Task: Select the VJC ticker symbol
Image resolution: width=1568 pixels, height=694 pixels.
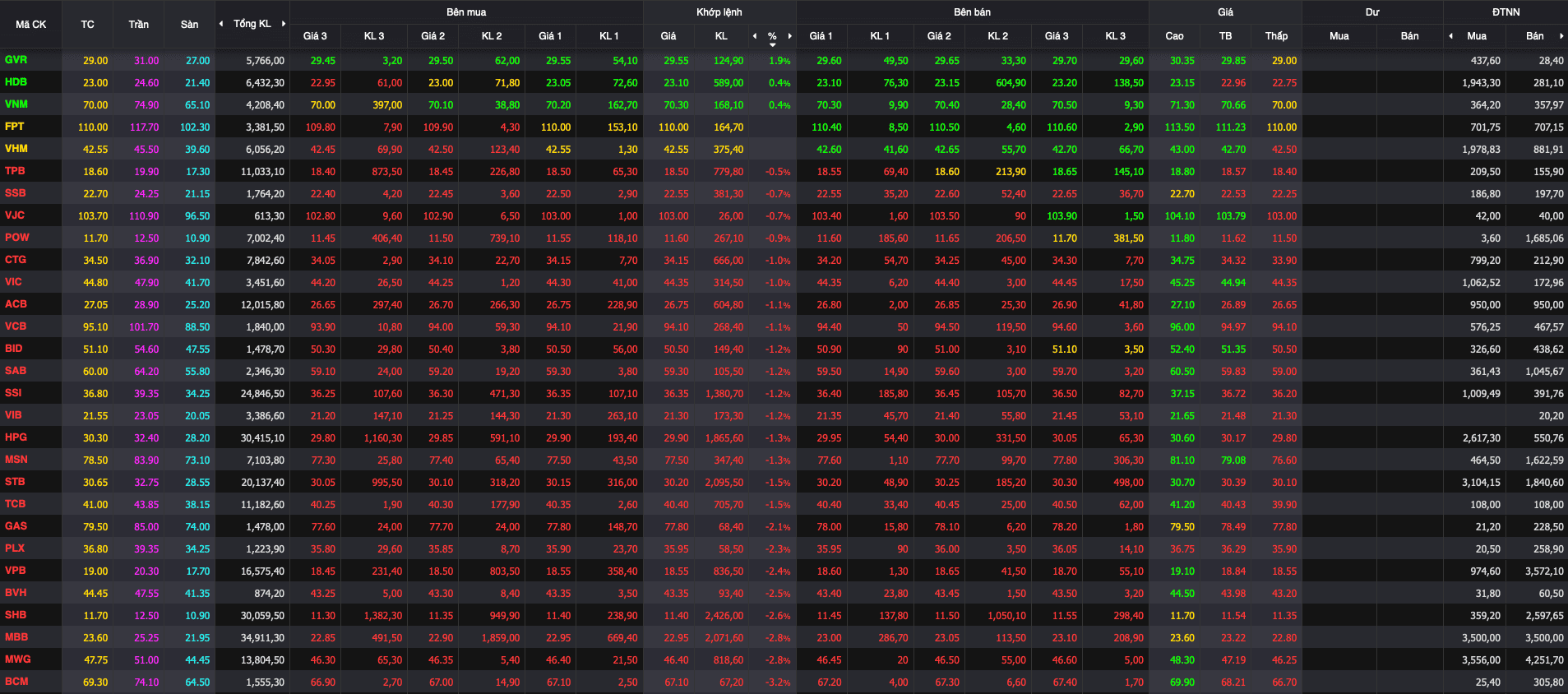Action: (x=15, y=215)
